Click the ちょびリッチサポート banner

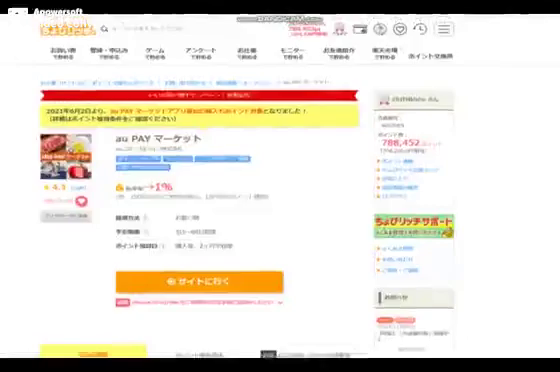point(414,226)
